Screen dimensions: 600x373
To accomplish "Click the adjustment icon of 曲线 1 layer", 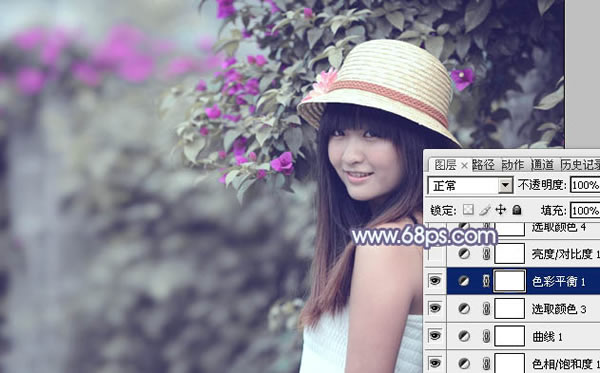I will tap(464, 336).
